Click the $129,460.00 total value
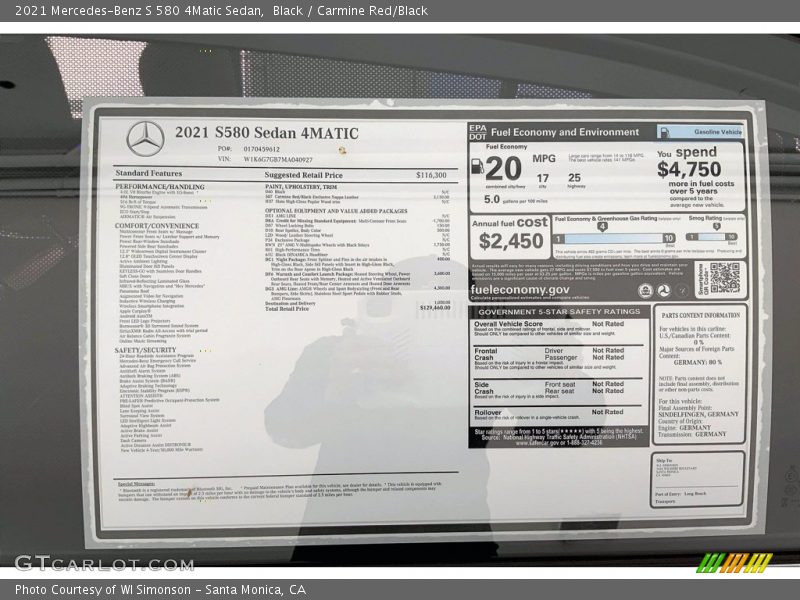The image size is (800, 600). [435, 308]
